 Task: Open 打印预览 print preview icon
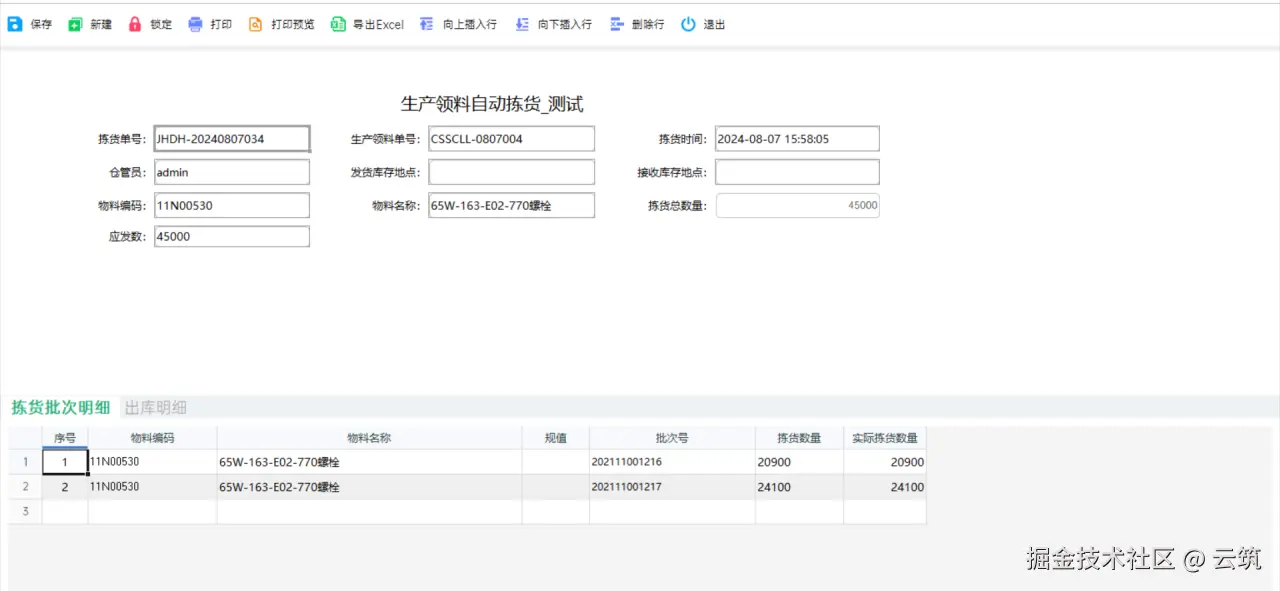pyautogui.click(x=255, y=25)
